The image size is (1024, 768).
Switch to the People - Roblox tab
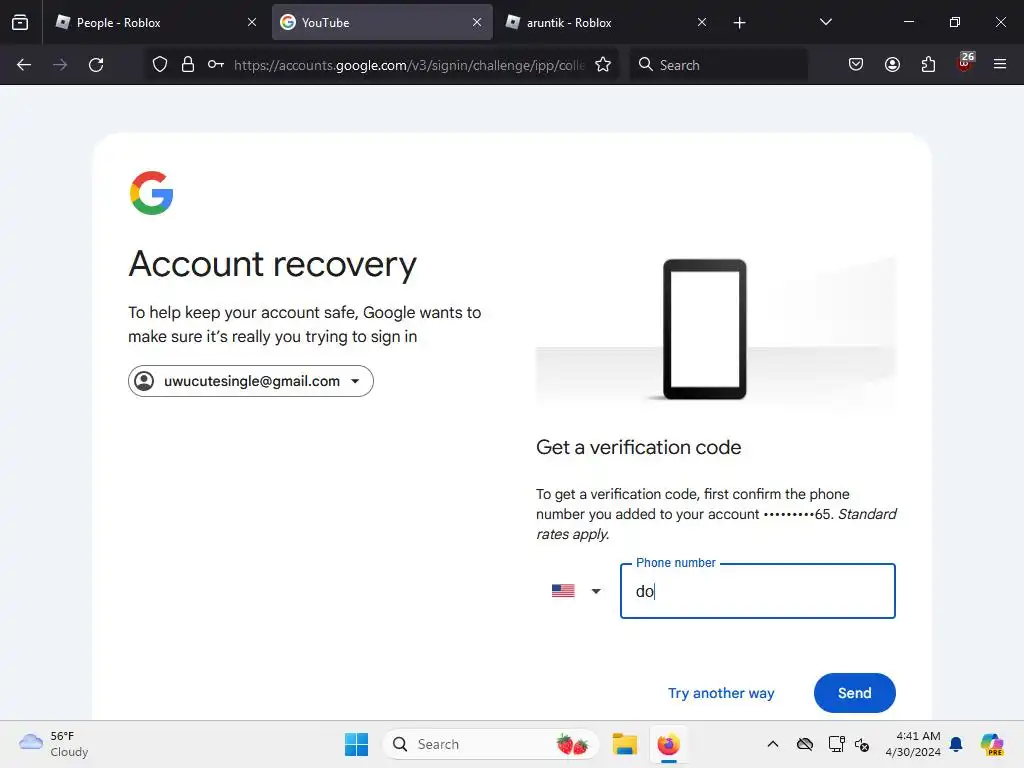[x=155, y=22]
